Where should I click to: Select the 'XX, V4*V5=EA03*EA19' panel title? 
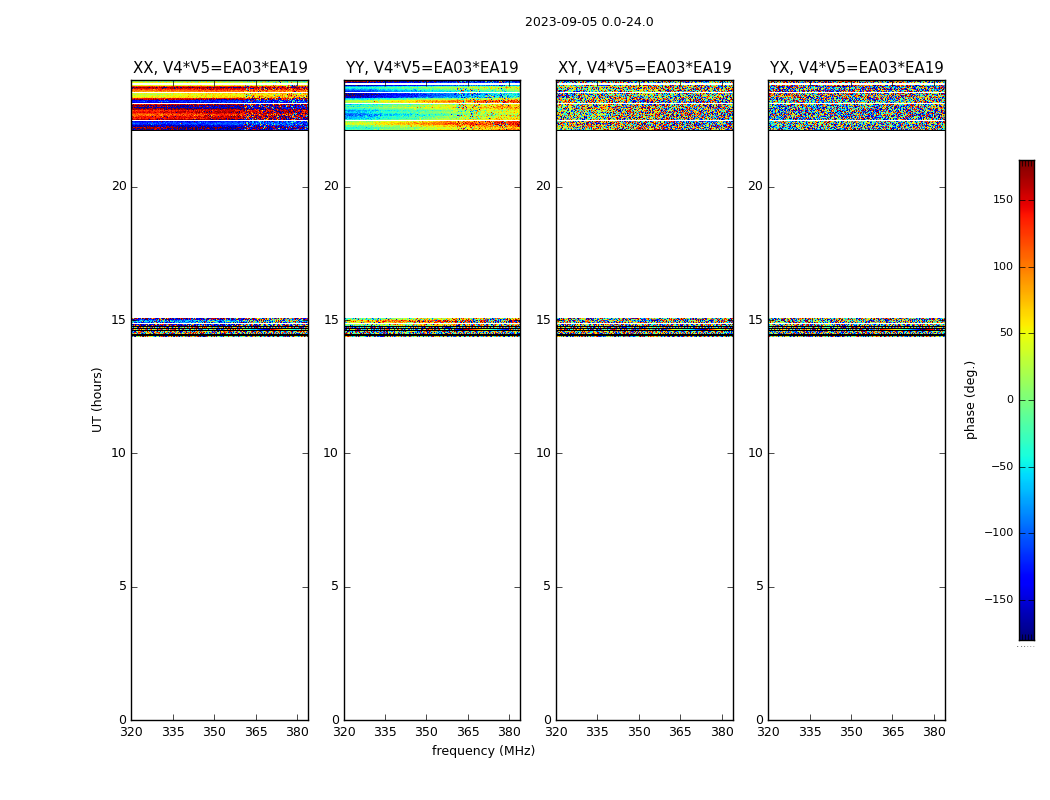point(220,68)
